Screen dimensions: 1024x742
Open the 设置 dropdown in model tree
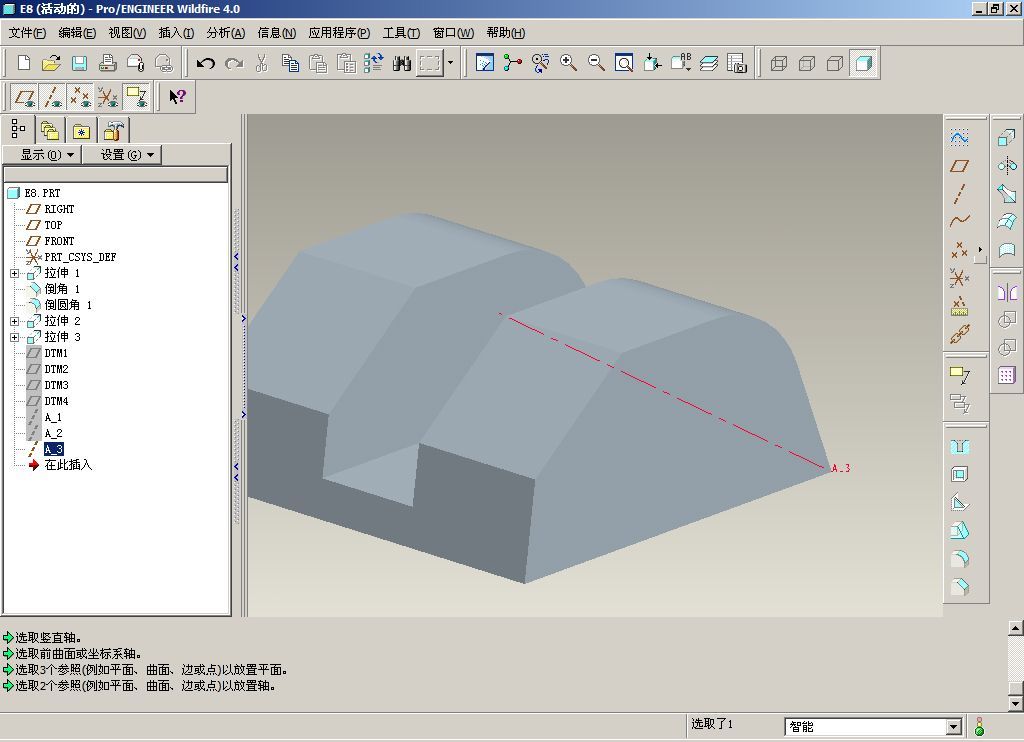121,155
